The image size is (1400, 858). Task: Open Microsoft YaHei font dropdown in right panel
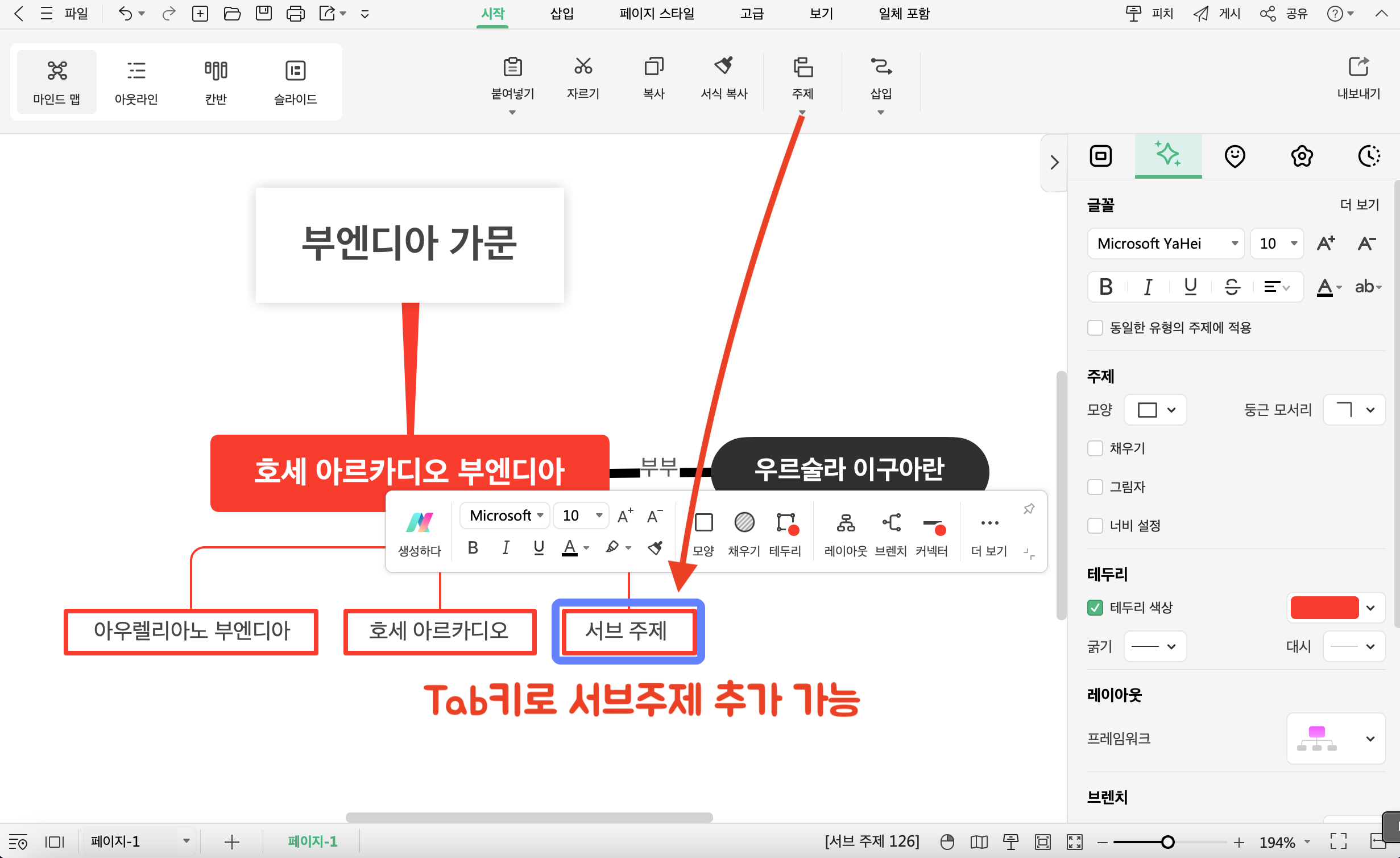click(1166, 244)
